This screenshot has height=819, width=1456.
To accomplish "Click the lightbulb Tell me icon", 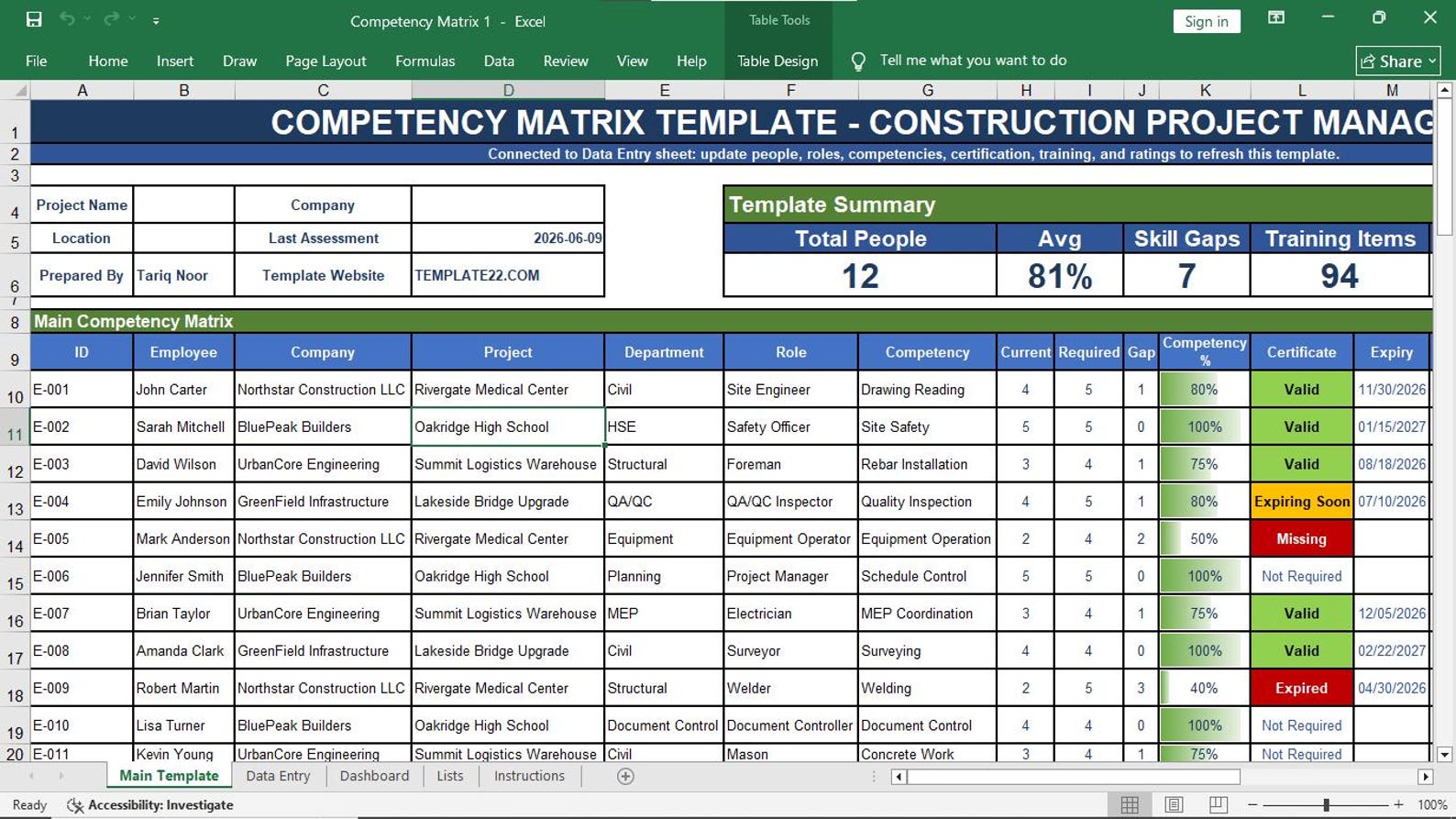I will pyautogui.click(x=858, y=61).
